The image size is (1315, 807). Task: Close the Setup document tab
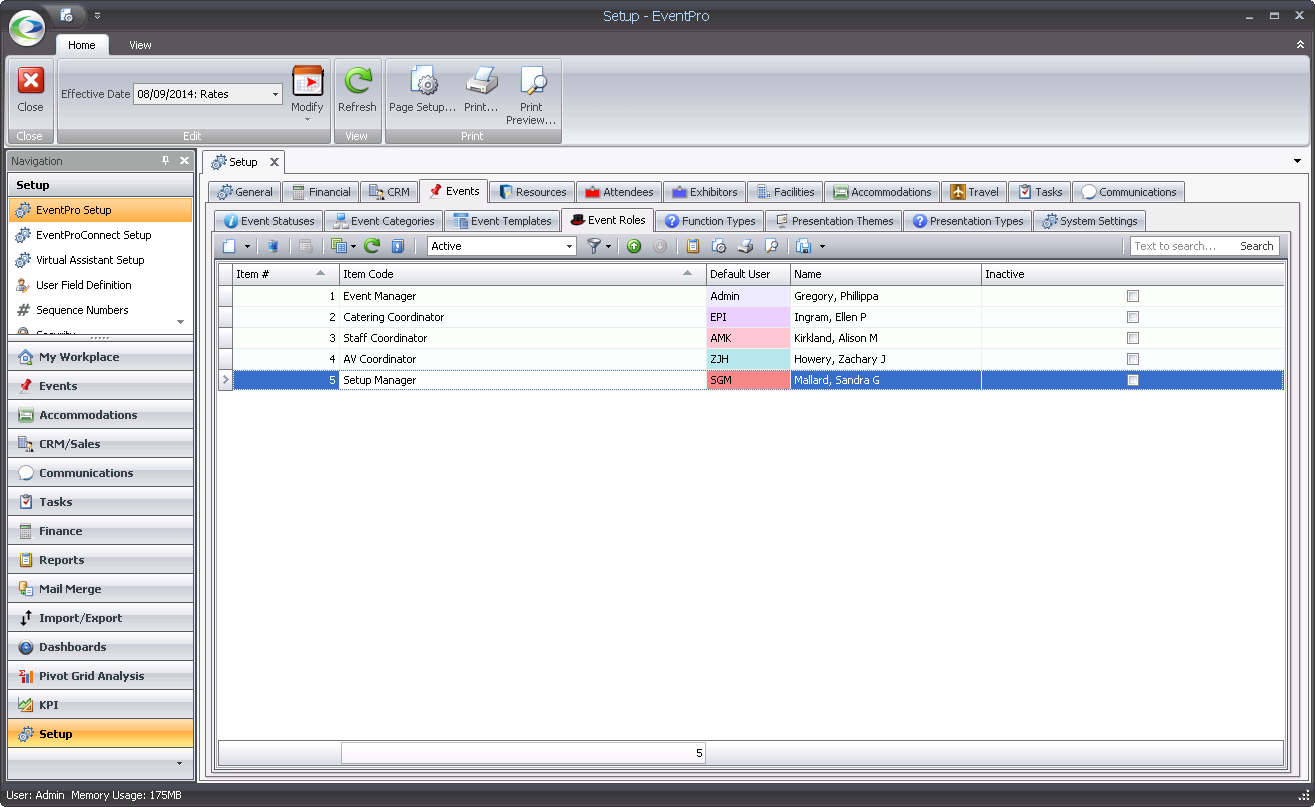[274, 162]
